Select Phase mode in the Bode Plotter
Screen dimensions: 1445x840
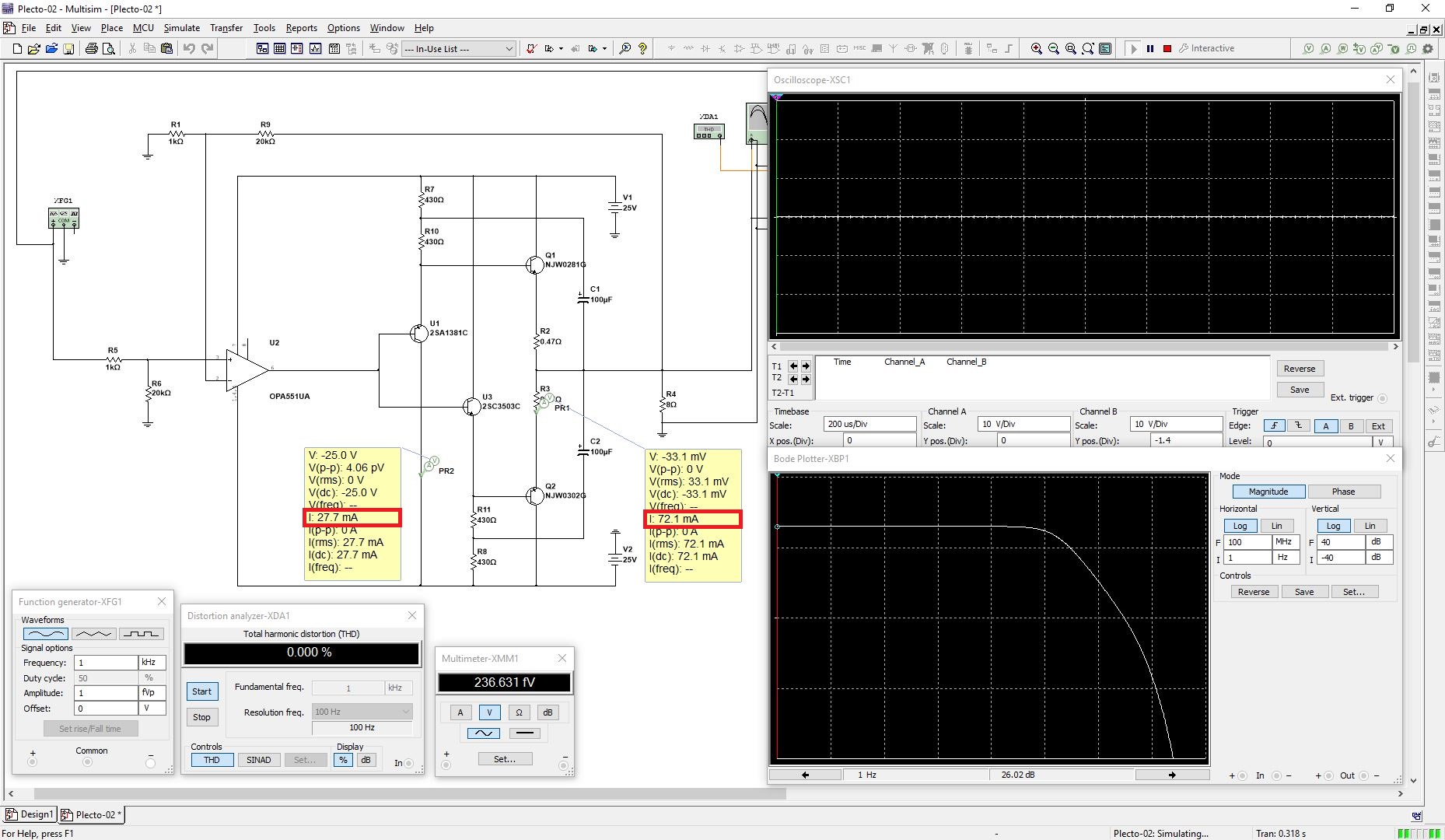coord(1343,492)
